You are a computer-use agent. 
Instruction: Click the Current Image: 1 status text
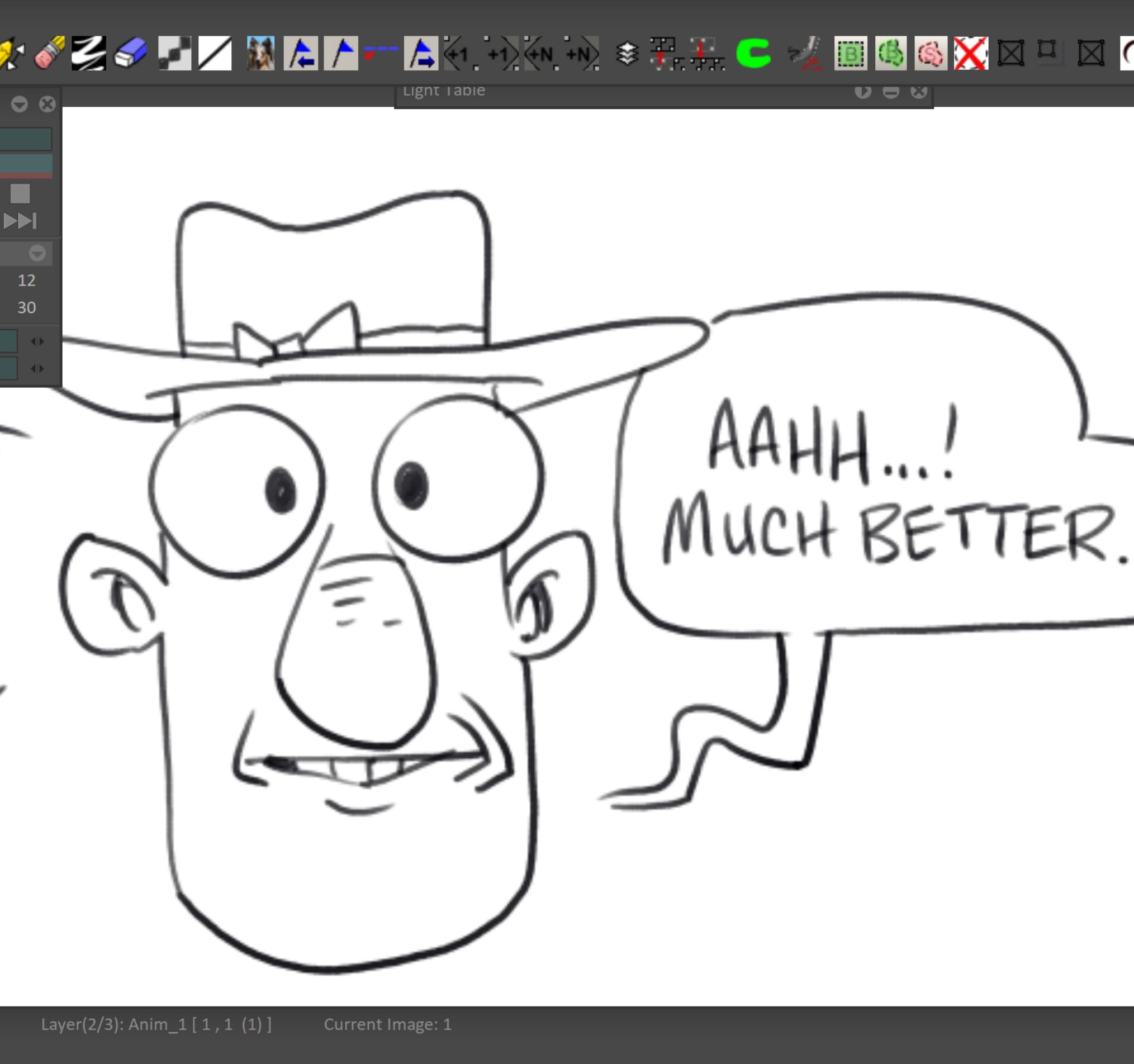(x=388, y=1025)
